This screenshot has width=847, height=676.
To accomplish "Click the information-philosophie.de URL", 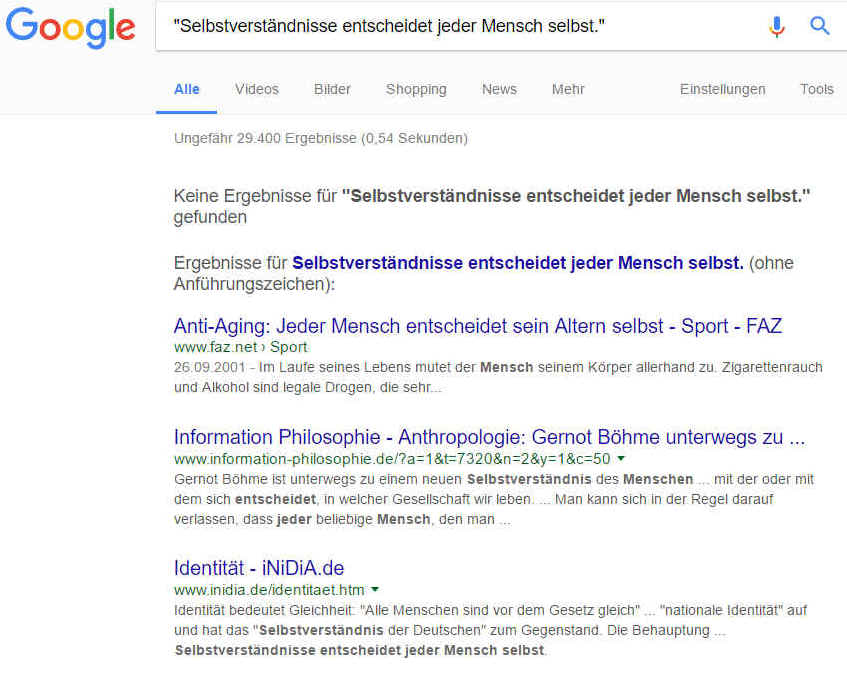I will tap(392, 459).
